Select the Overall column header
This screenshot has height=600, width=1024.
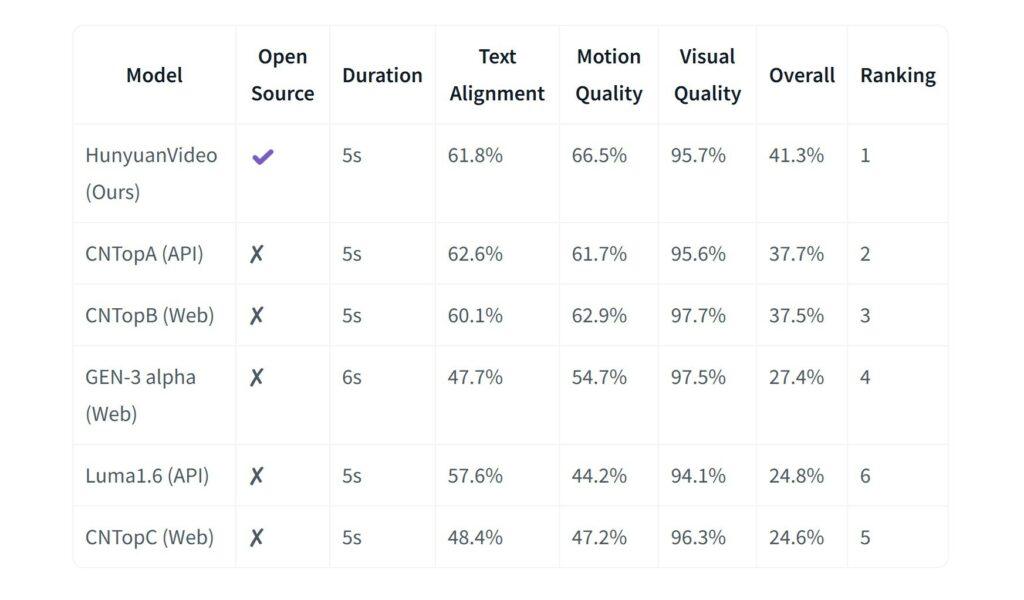(x=802, y=75)
